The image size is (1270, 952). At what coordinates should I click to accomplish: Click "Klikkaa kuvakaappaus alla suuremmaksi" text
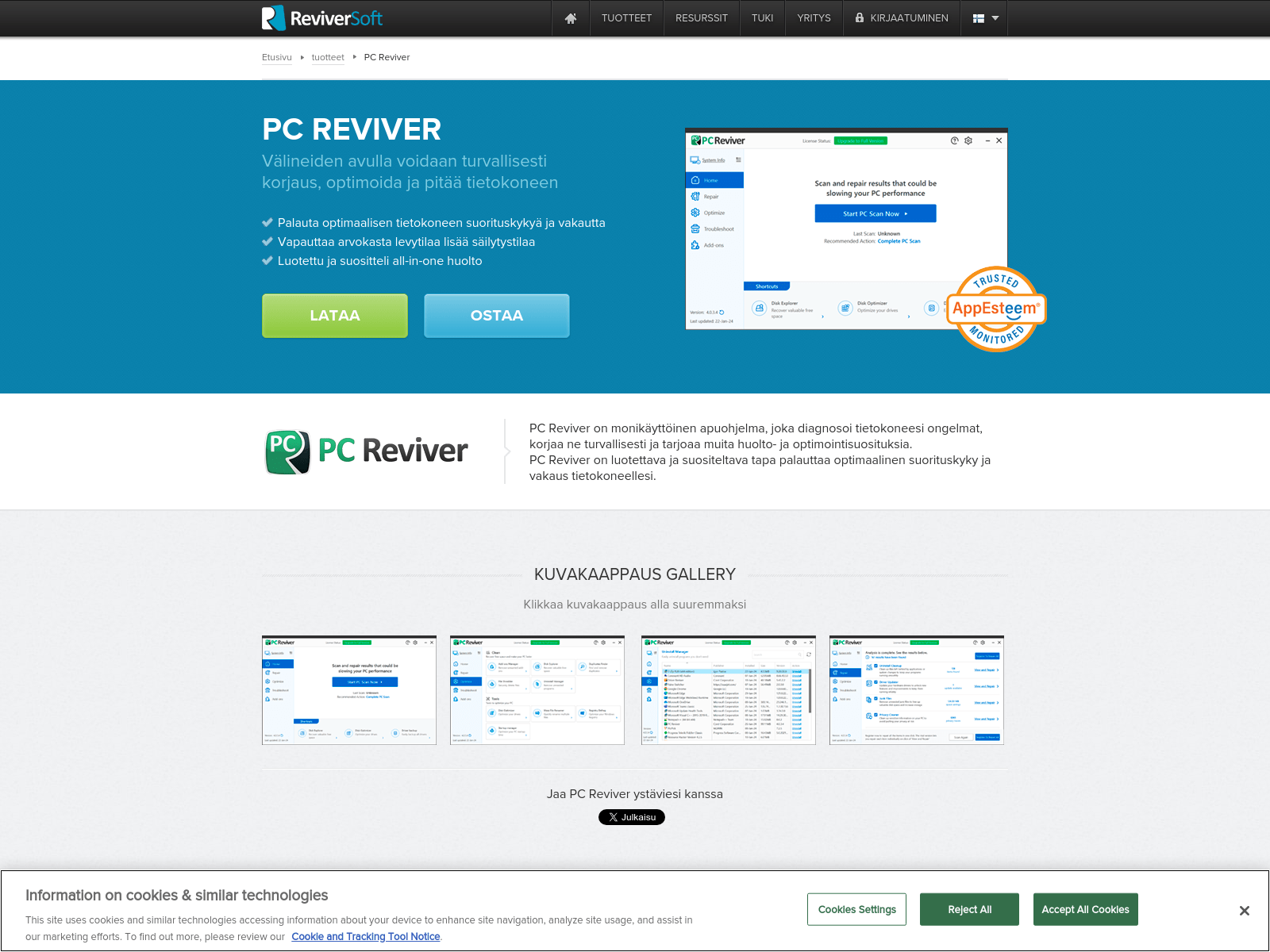tap(635, 605)
